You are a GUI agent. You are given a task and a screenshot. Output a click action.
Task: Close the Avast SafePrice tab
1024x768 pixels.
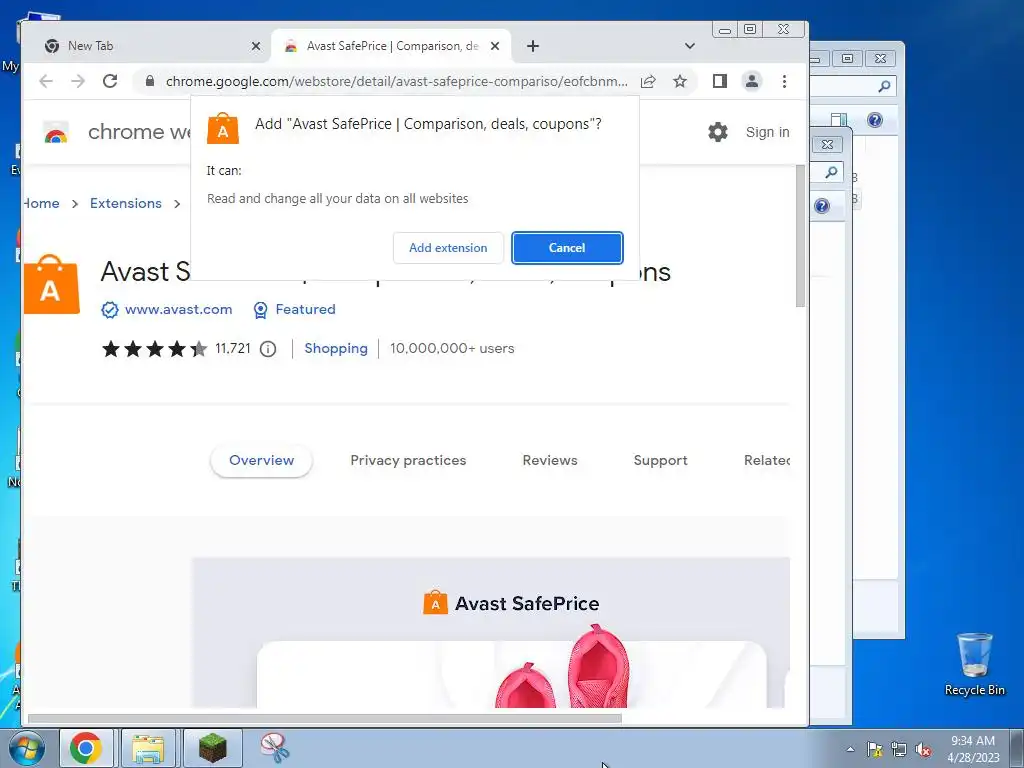[494, 46]
